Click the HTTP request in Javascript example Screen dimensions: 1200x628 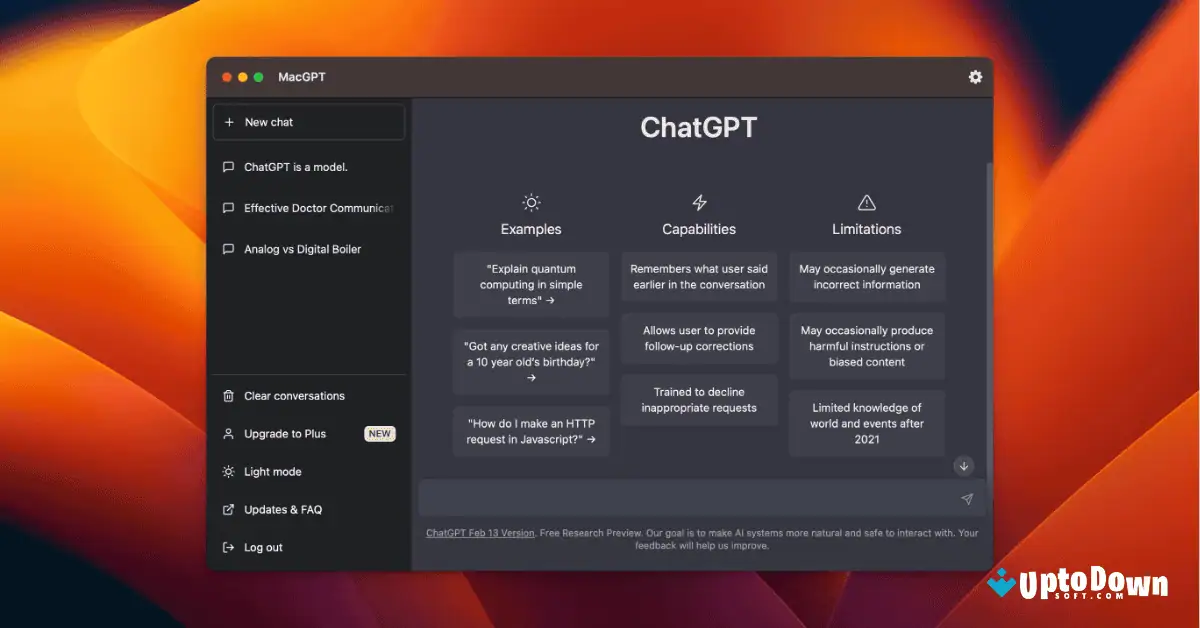pyautogui.click(x=530, y=431)
